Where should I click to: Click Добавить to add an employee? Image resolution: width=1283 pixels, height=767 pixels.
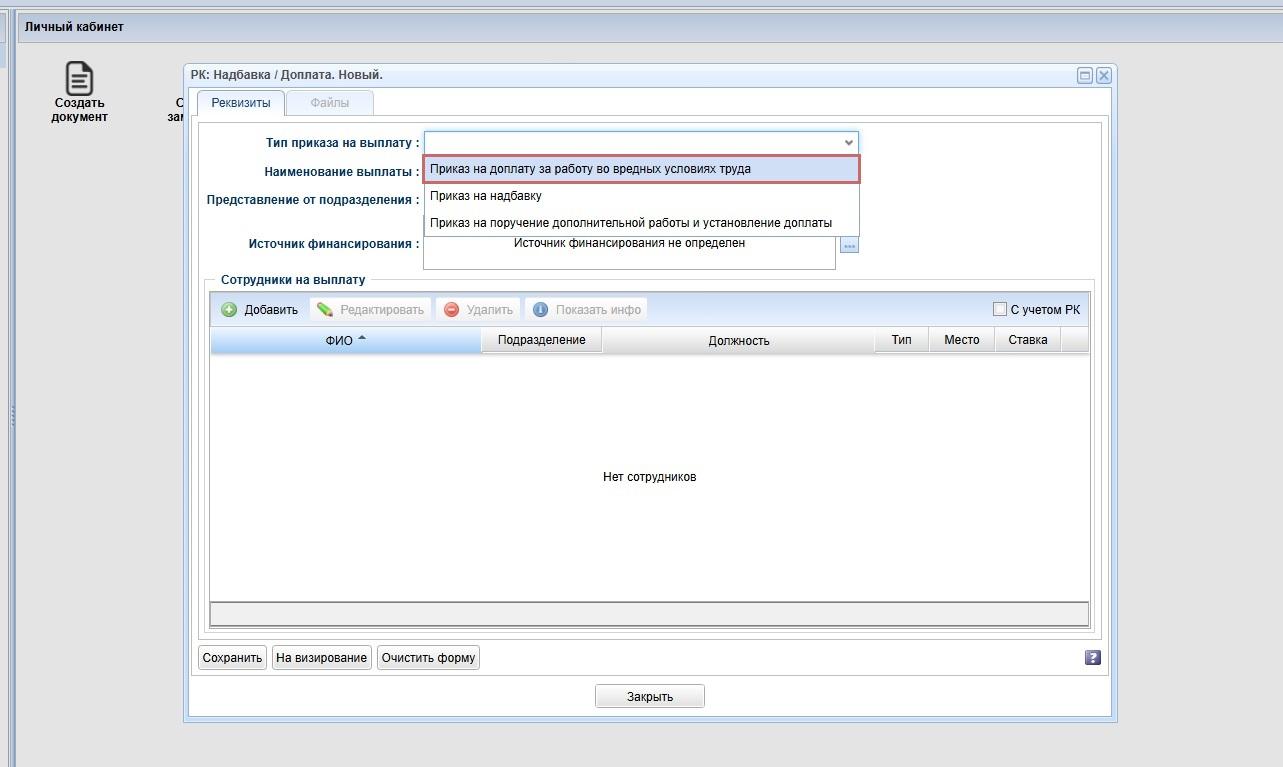260,310
